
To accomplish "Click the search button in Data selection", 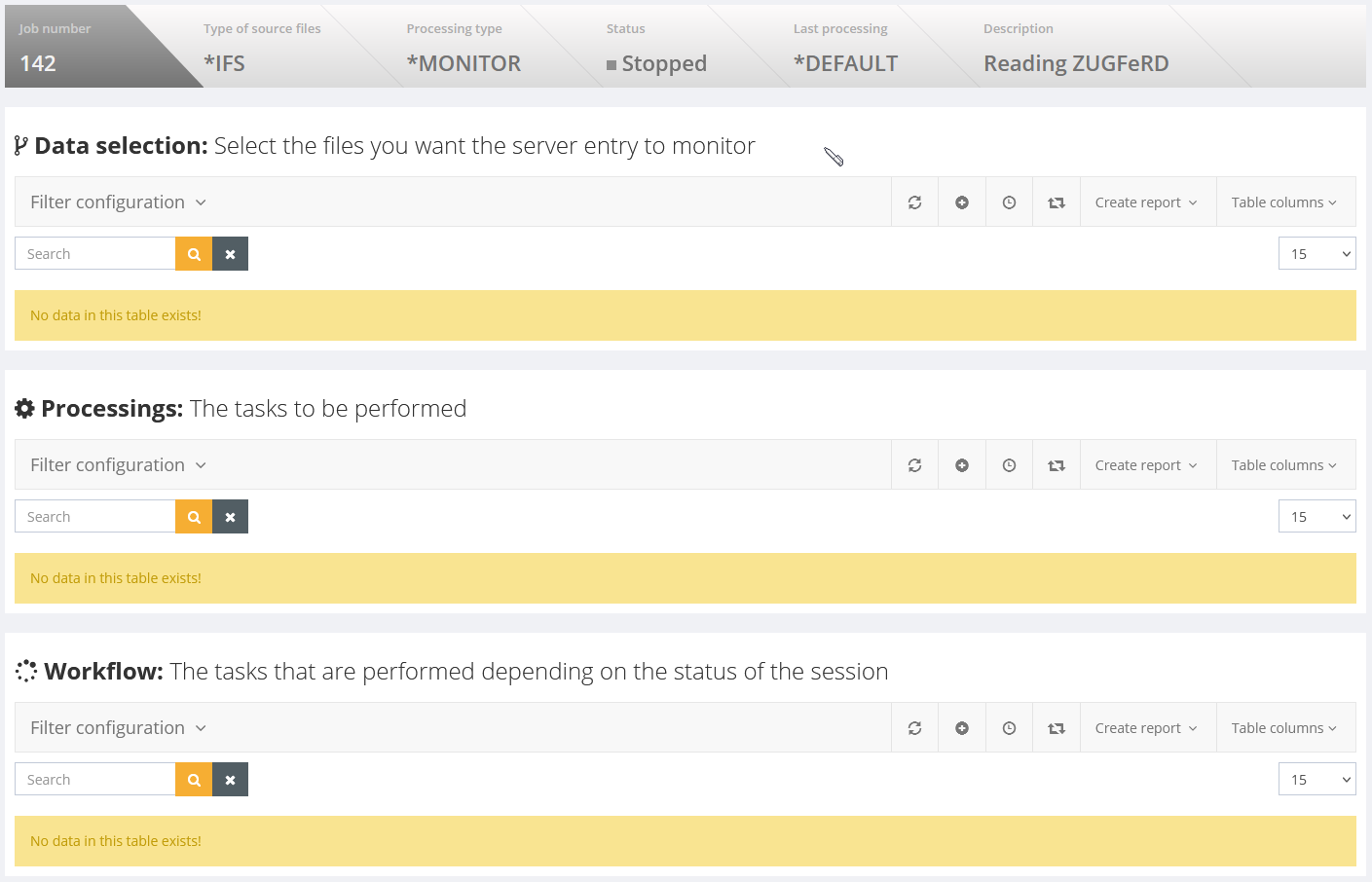I will click(x=194, y=254).
